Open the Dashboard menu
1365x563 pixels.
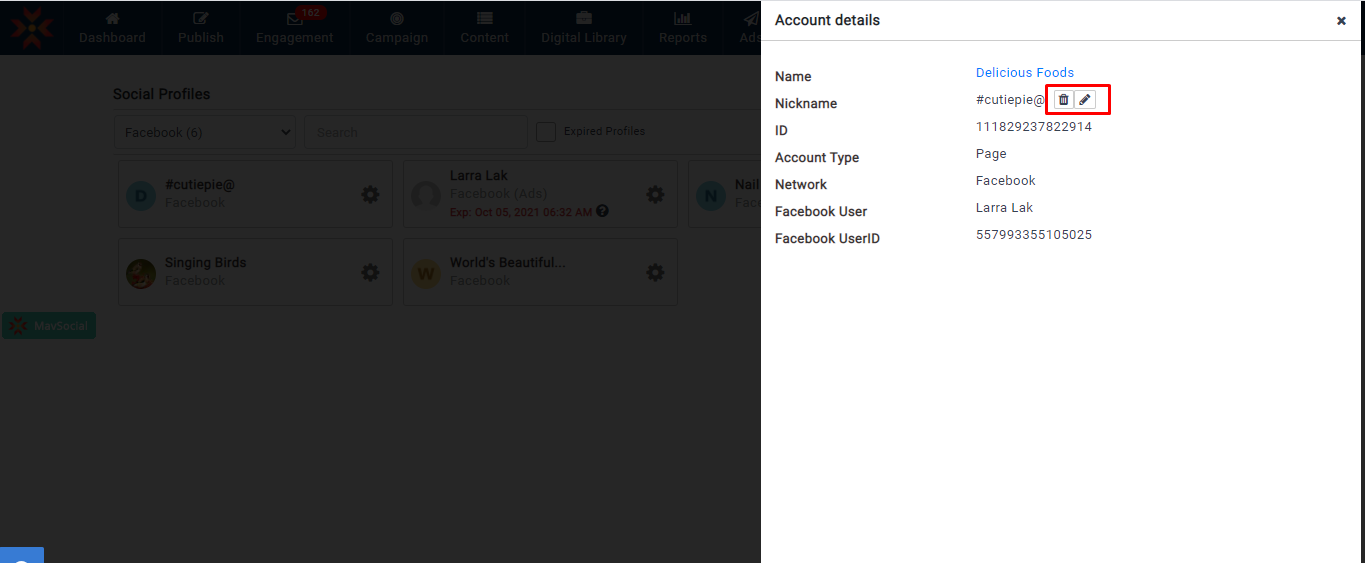[x=112, y=28]
